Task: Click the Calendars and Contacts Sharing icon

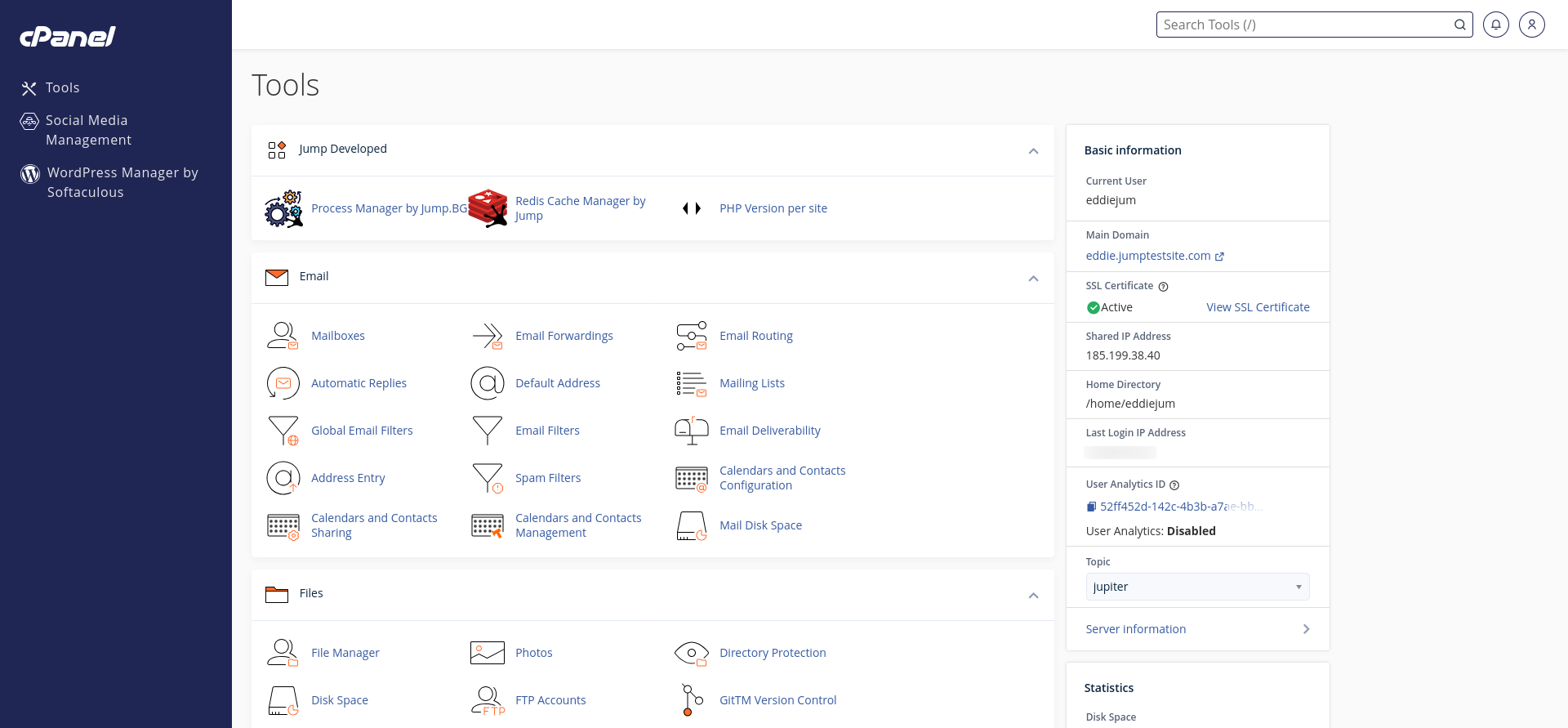Action: [283, 525]
